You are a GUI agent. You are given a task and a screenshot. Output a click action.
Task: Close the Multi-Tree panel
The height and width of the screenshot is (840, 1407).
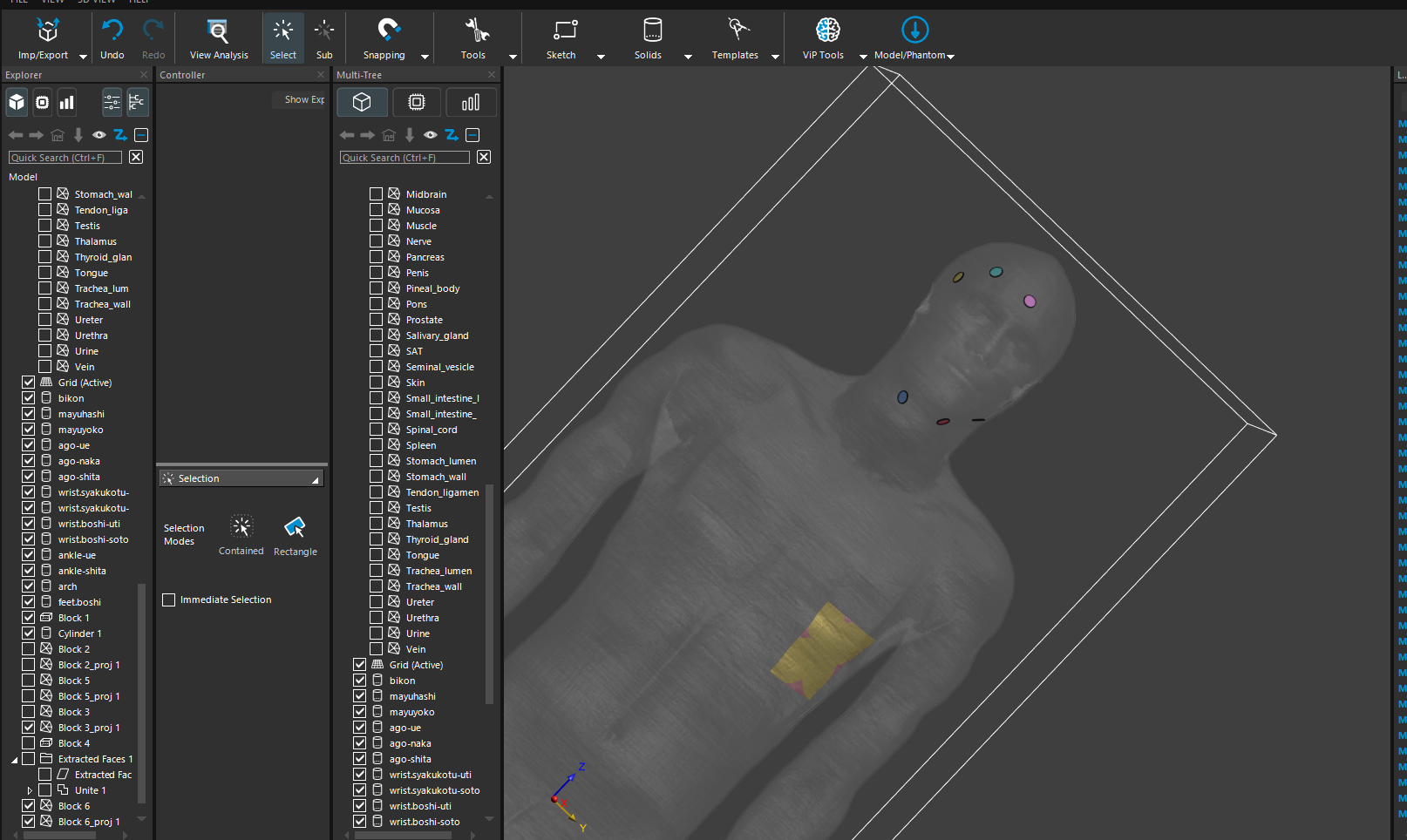[x=492, y=75]
